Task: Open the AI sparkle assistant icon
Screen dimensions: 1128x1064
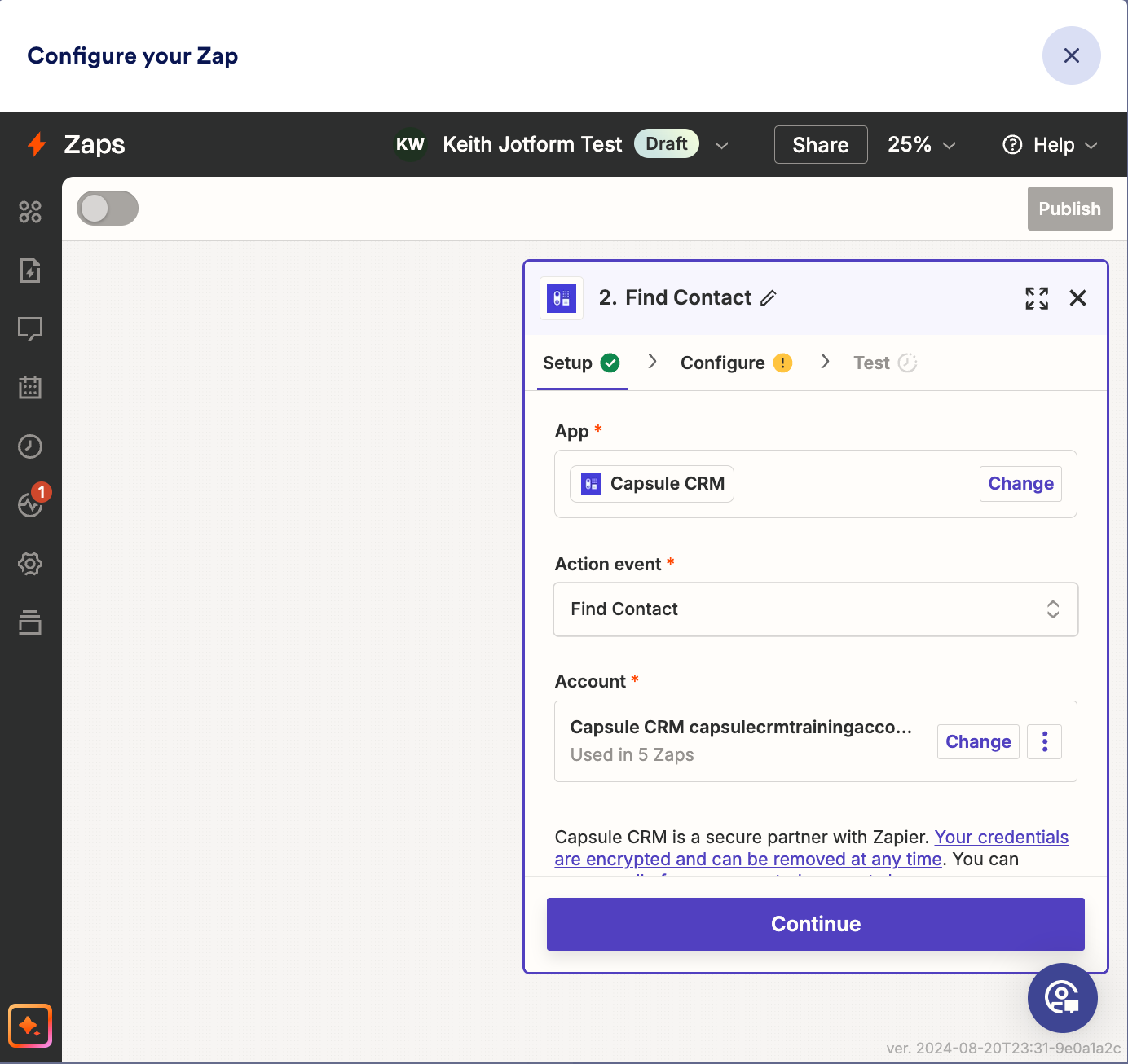Action: point(30,1026)
